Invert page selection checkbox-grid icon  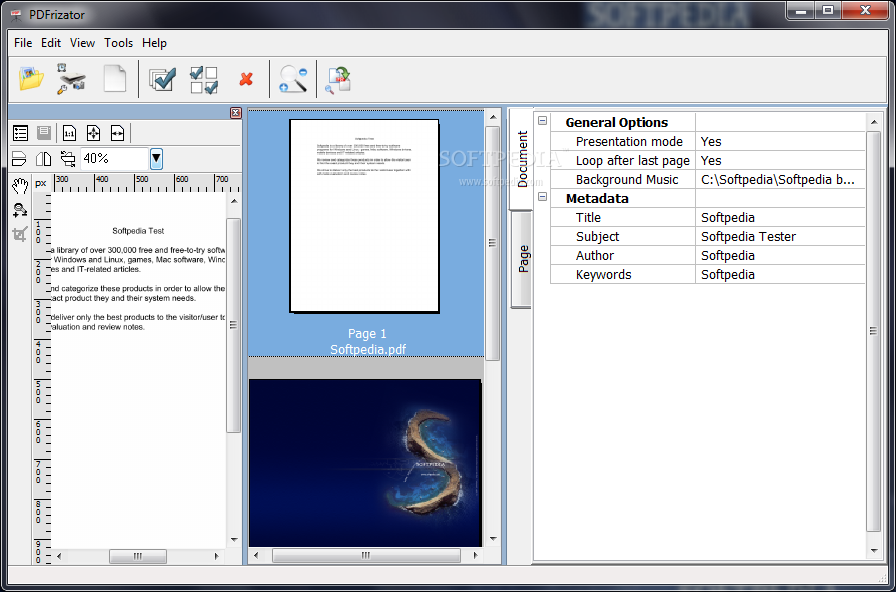coord(204,79)
